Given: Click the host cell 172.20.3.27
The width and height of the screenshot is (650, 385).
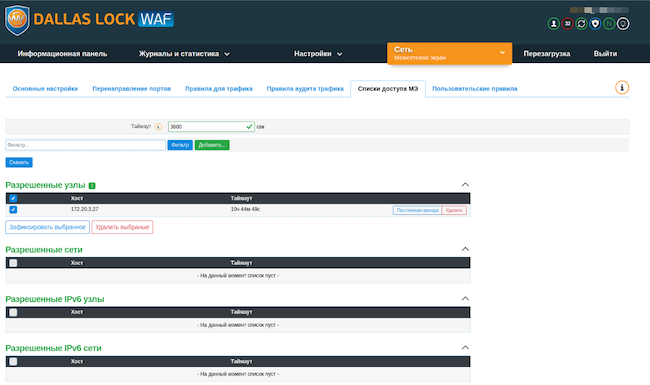Looking at the screenshot, I should tap(85, 209).
